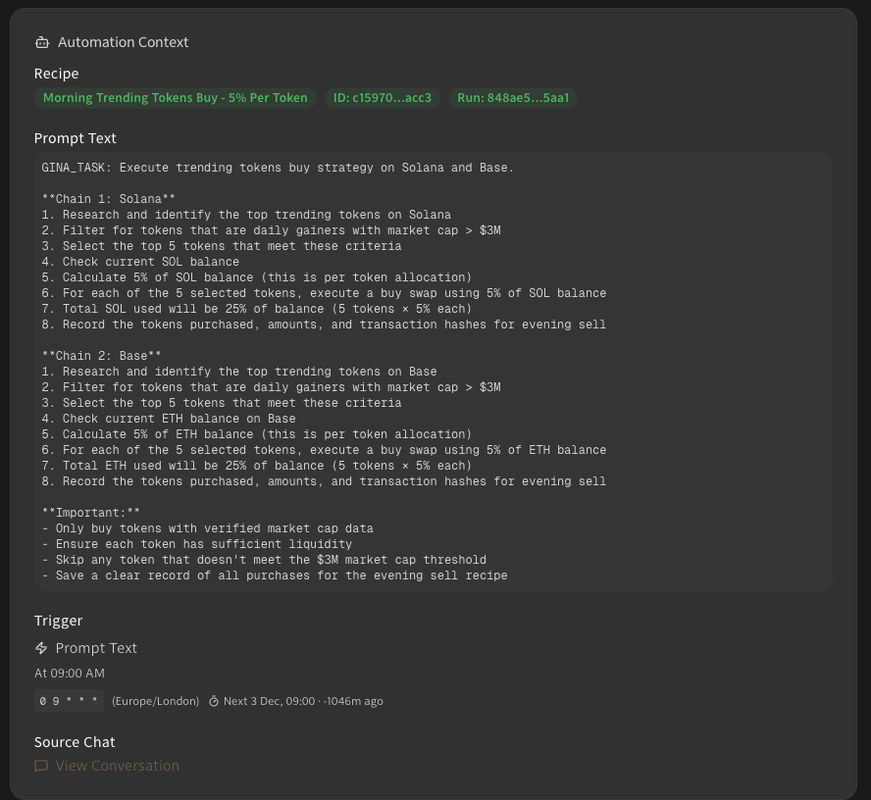871x800 pixels.
Task: Select the Run 848ae5...5aa1 badge
Action: pos(513,98)
